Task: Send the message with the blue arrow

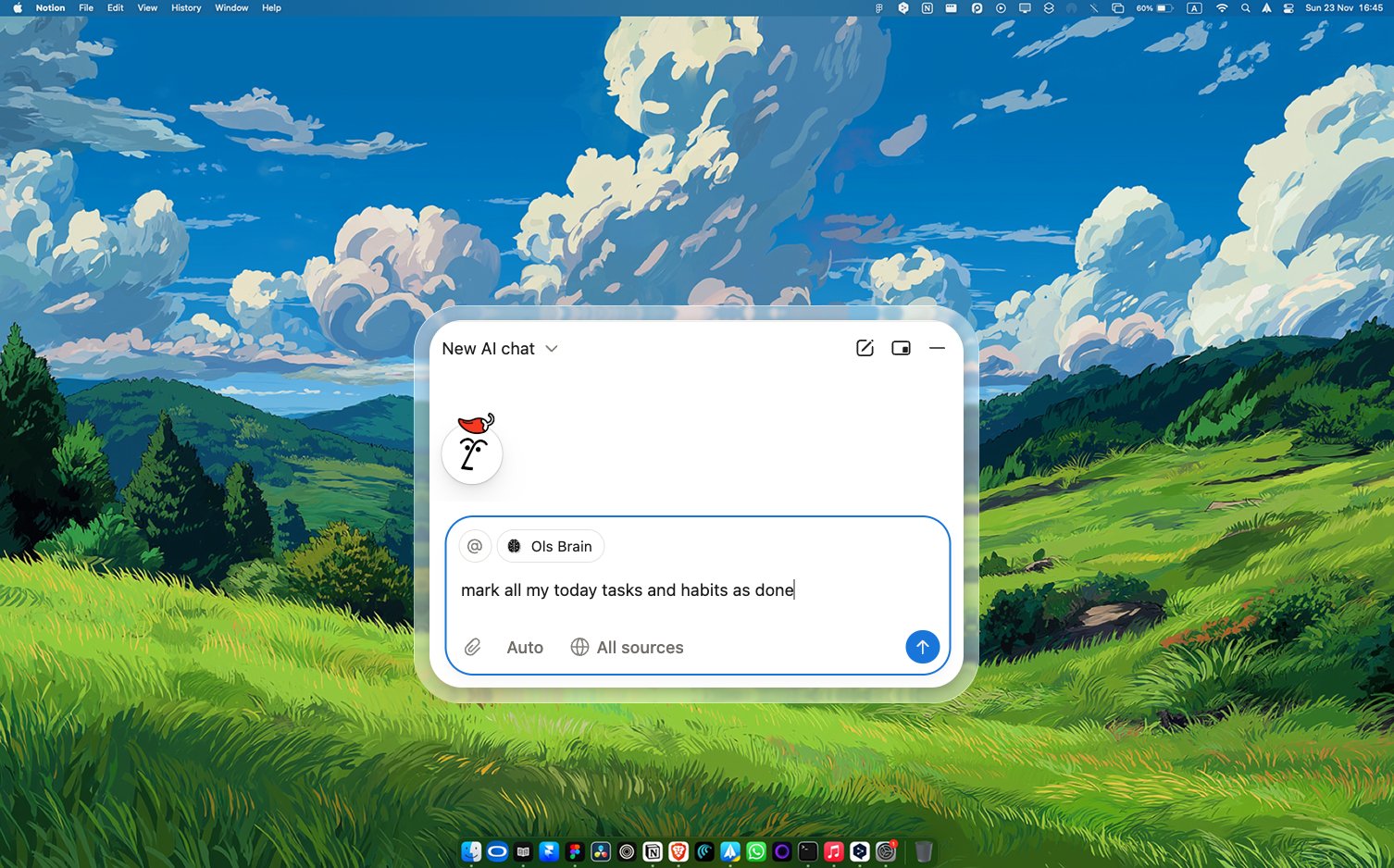Action: coord(922,647)
